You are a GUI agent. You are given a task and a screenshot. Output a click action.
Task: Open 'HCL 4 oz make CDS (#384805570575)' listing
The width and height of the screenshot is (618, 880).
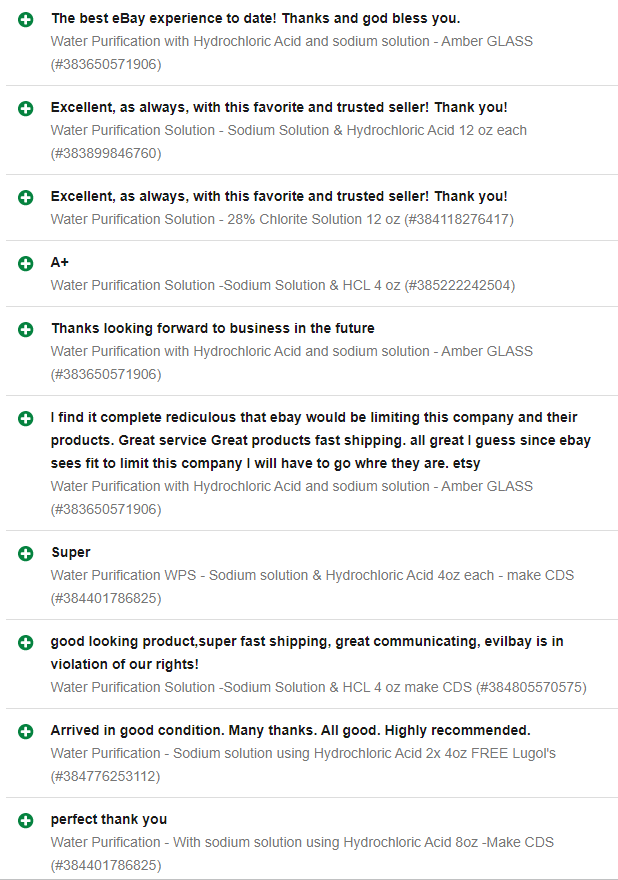[318, 687]
